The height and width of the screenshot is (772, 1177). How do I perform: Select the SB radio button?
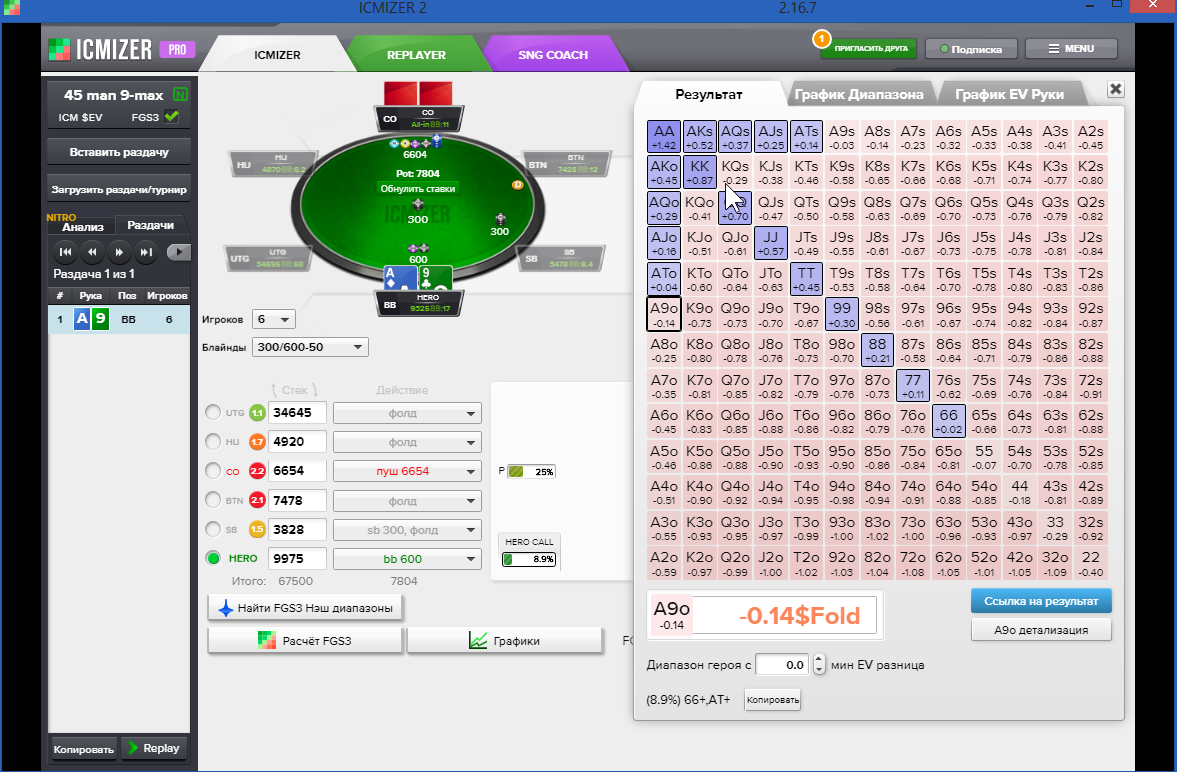pos(213,529)
